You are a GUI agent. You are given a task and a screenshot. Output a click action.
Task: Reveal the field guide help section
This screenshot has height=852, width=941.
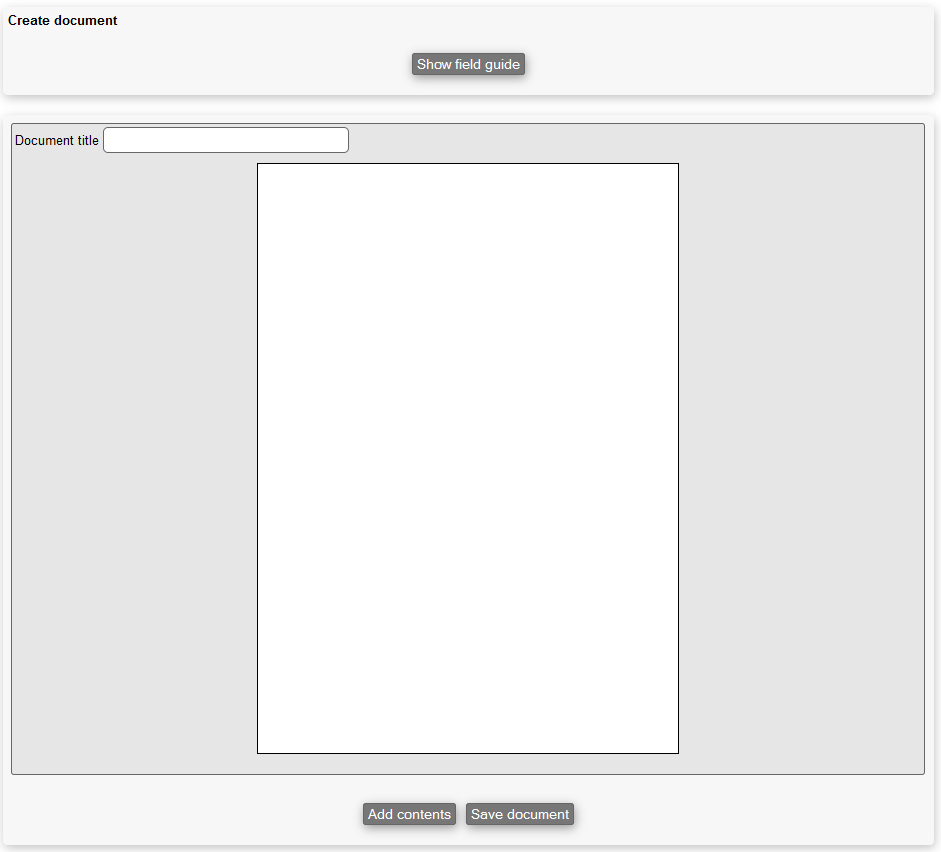coord(468,64)
